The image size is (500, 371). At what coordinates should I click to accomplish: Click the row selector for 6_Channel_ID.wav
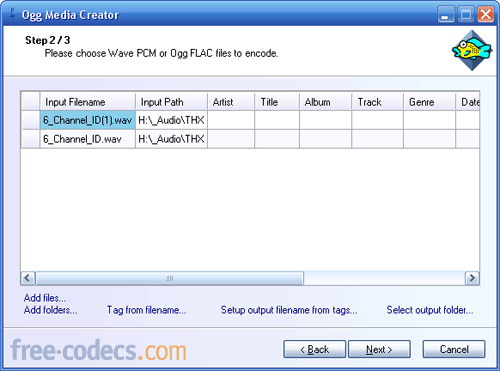tap(31, 139)
